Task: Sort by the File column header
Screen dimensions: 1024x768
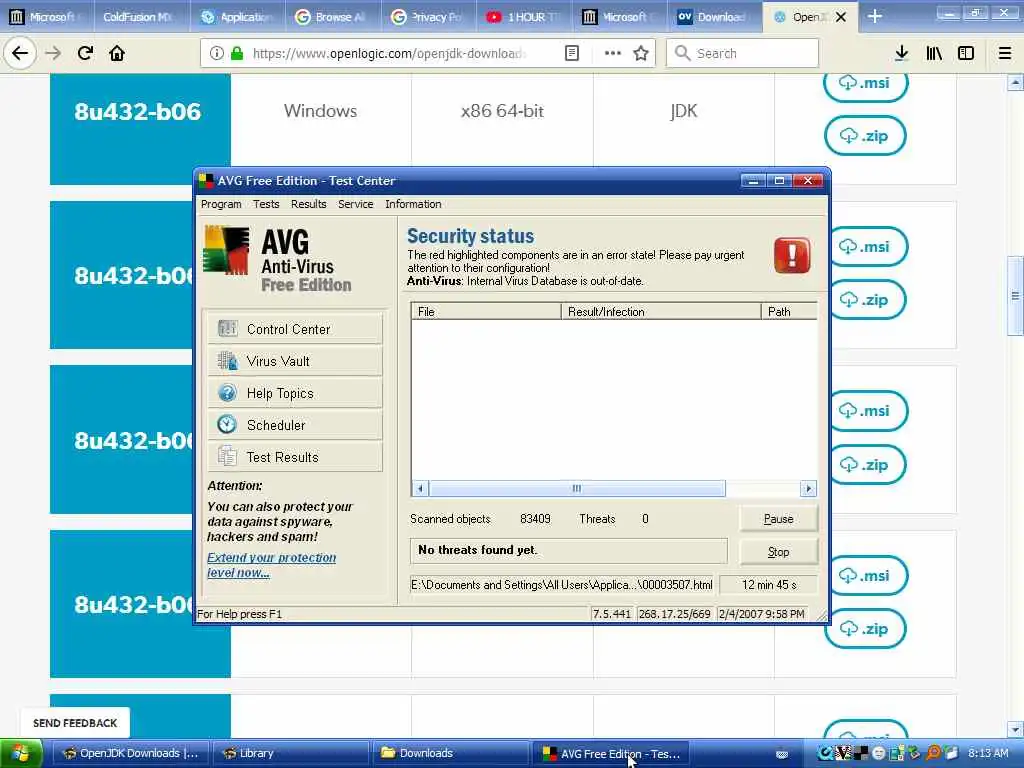Action: [486, 312]
